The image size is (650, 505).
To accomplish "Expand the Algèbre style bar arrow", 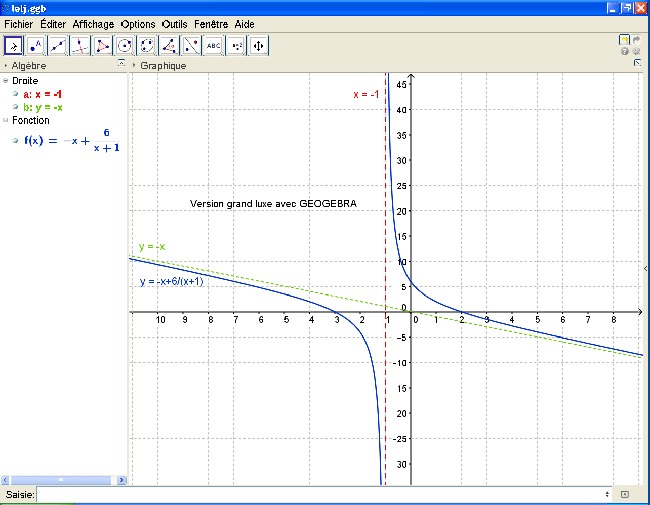I will [6, 66].
